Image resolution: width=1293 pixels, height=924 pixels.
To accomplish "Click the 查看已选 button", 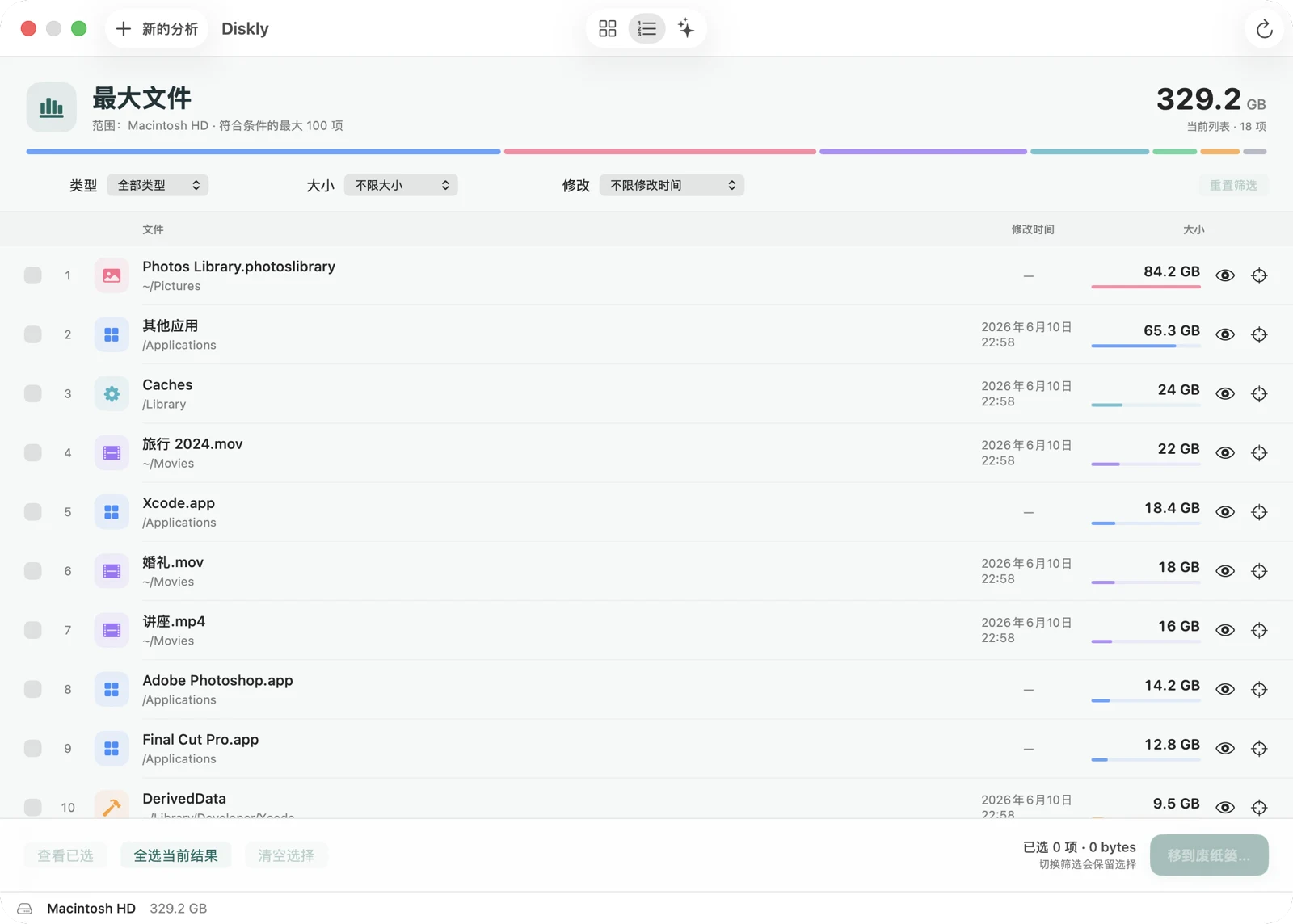I will [x=65, y=855].
